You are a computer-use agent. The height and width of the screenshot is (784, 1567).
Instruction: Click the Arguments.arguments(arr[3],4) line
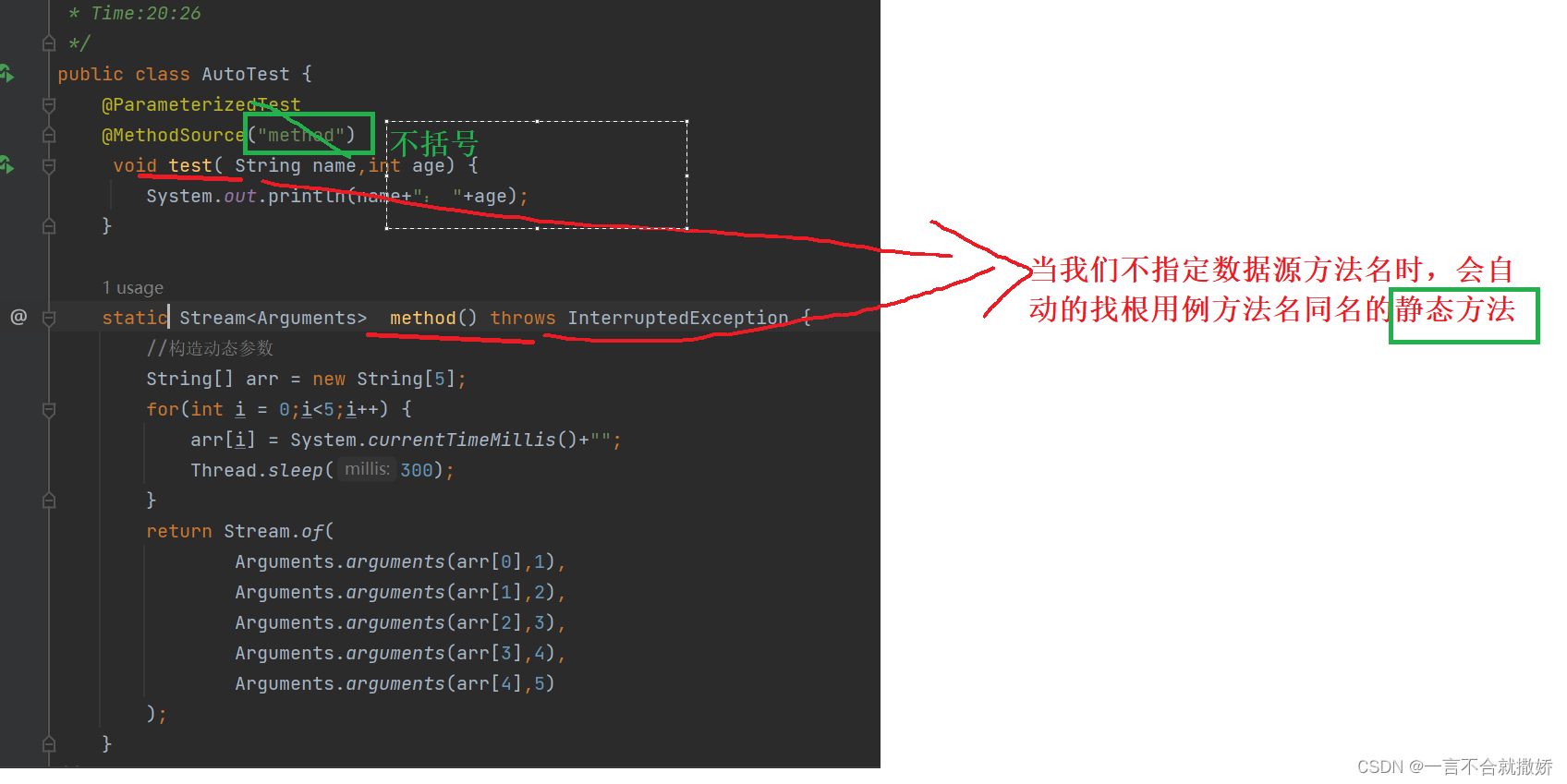coord(400,653)
